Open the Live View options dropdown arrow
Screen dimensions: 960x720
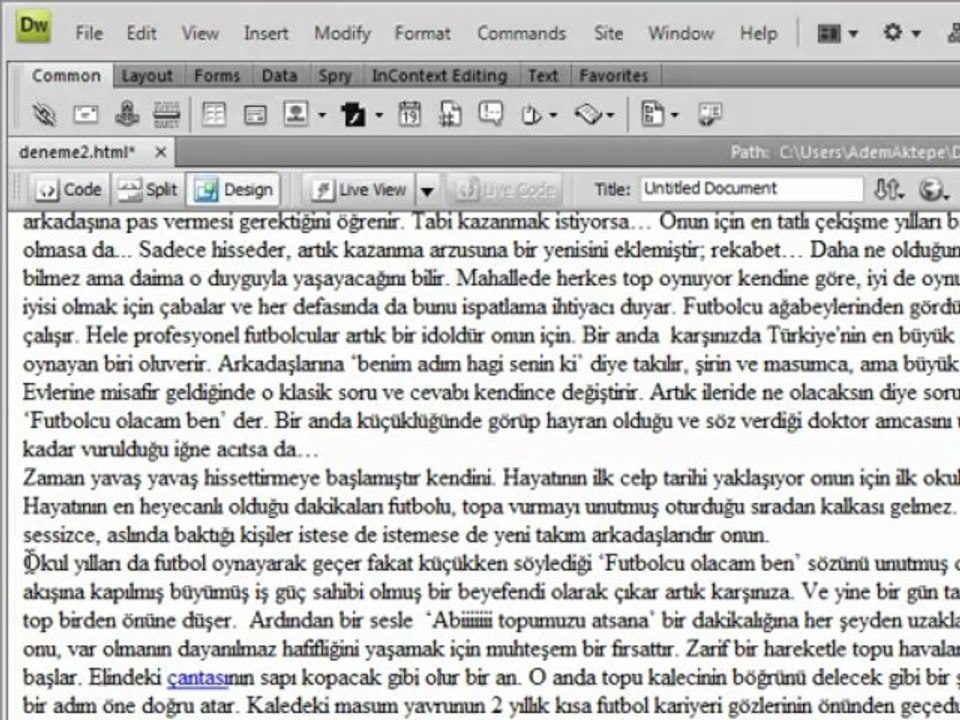(x=427, y=191)
